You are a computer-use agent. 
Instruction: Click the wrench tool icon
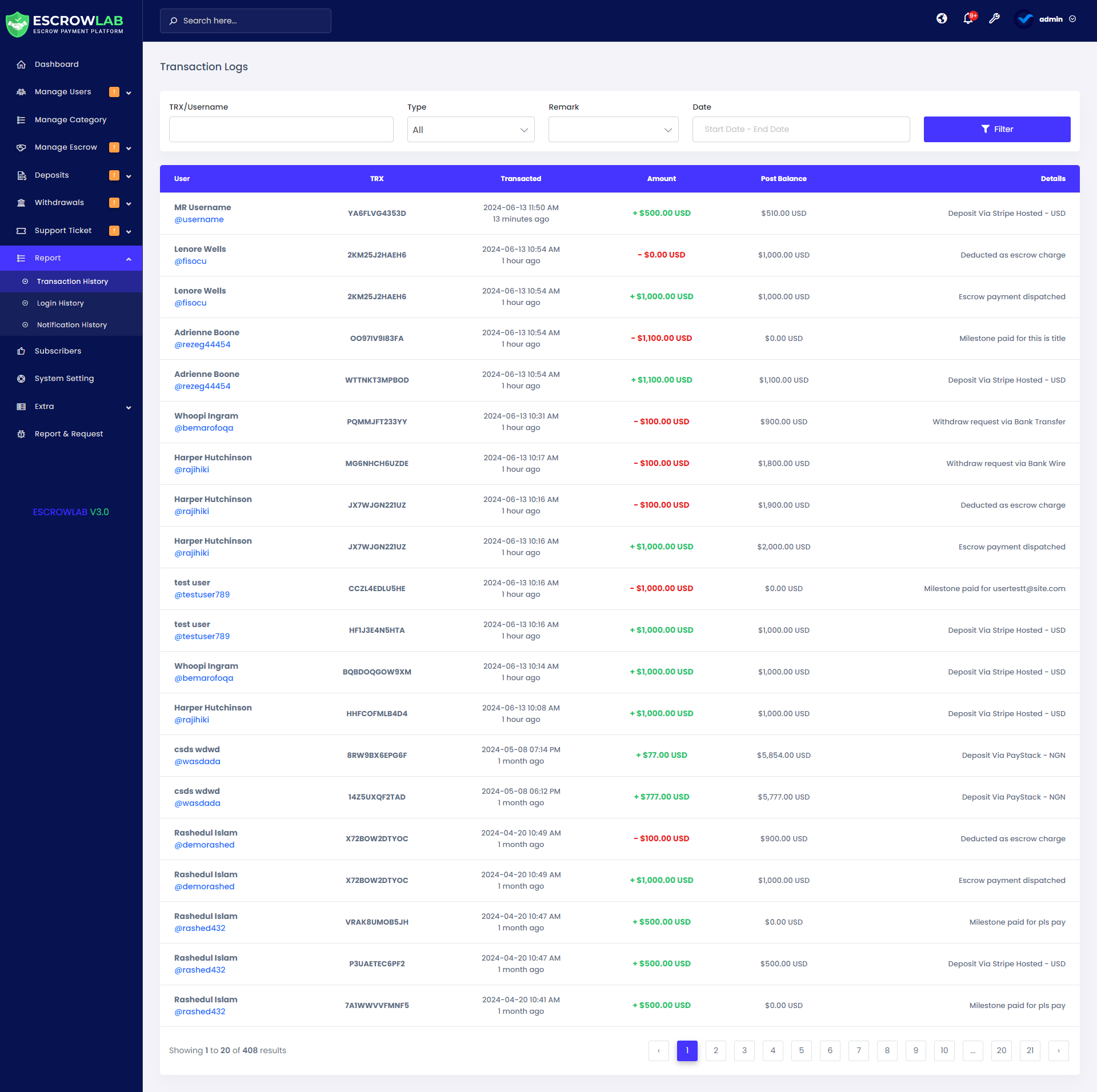[994, 19]
